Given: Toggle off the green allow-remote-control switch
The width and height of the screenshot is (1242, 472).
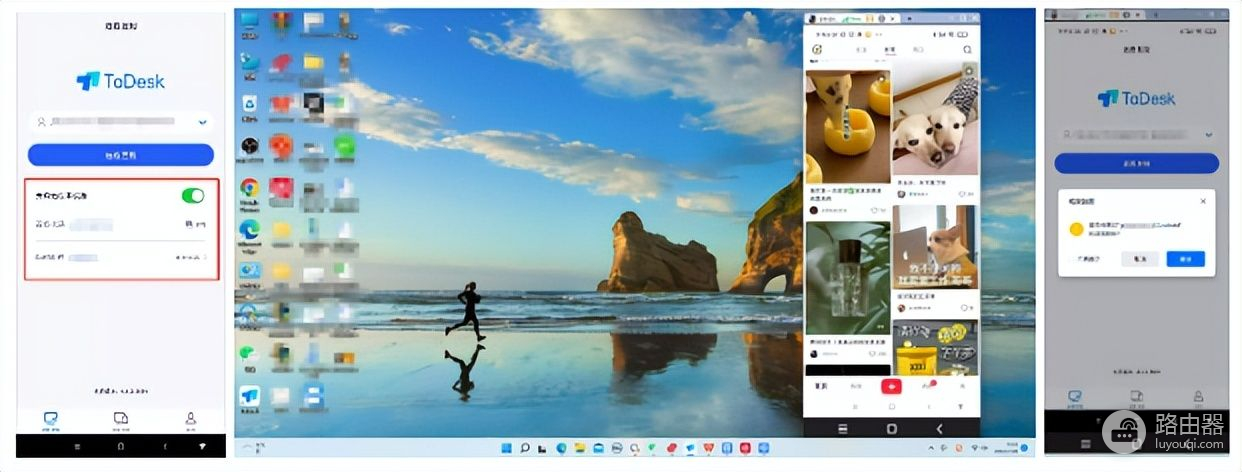Looking at the screenshot, I should coord(193,195).
